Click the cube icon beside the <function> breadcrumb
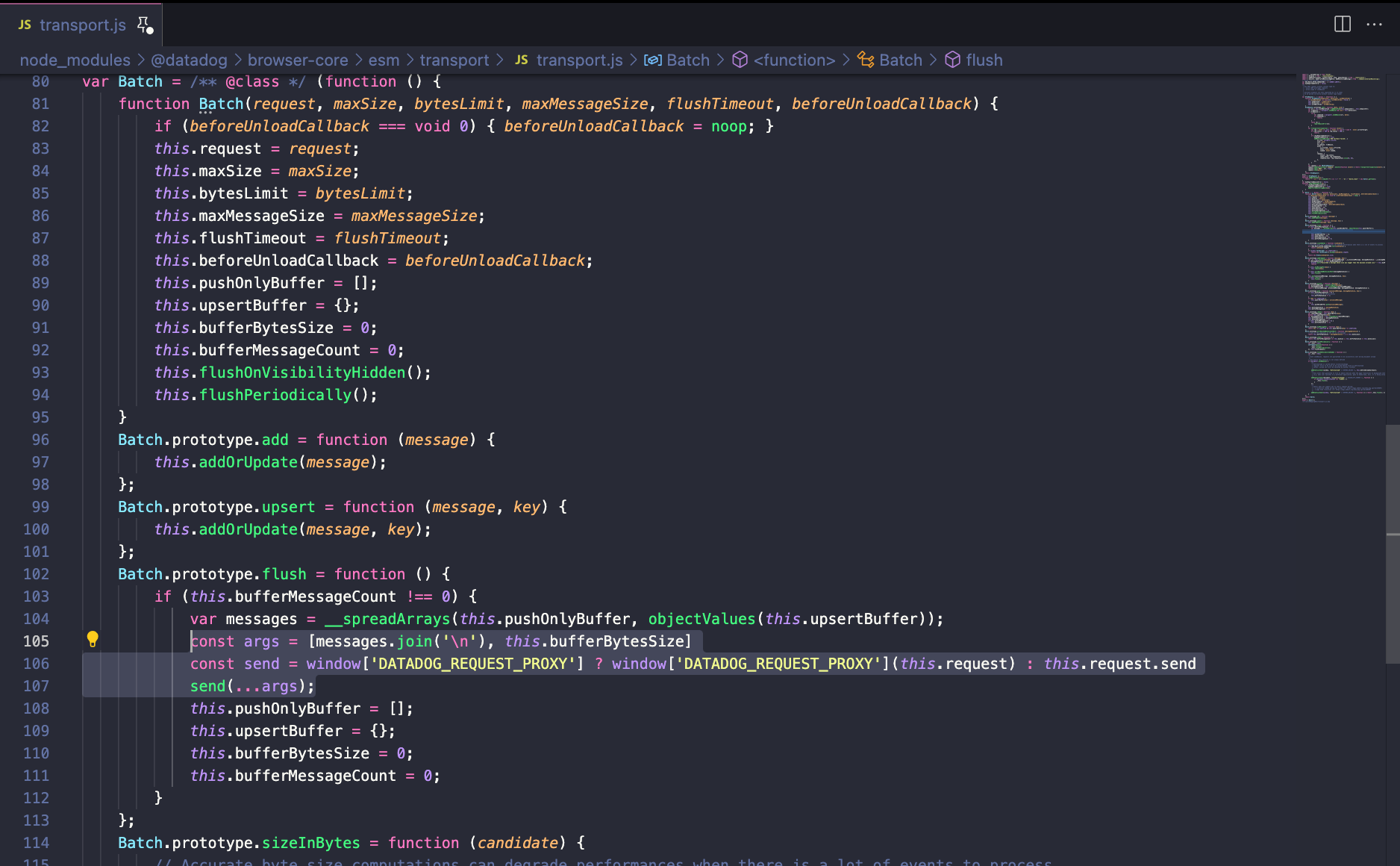Image resolution: width=1400 pixels, height=866 pixels. tap(740, 60)
